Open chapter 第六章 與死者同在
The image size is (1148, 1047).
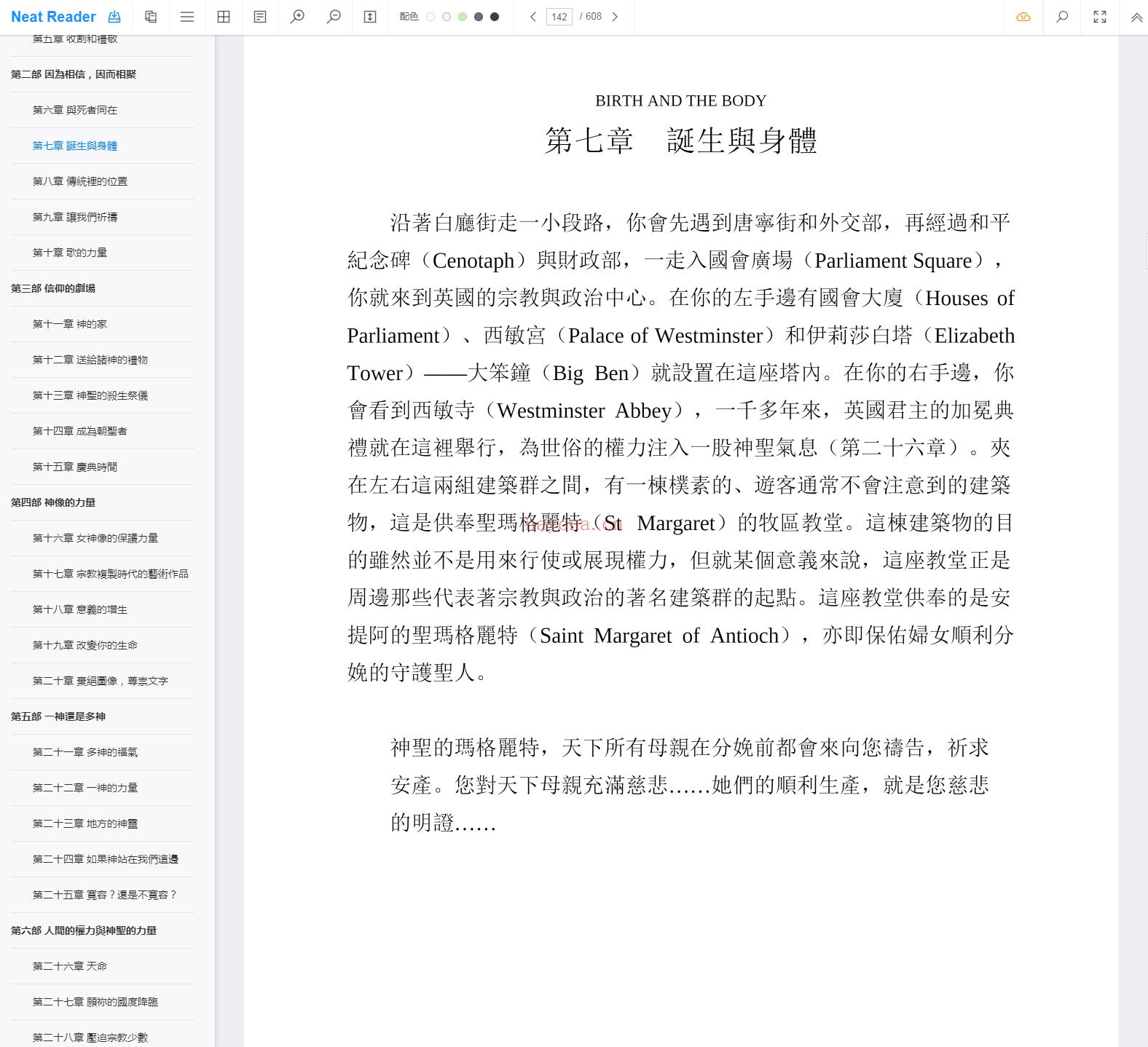(x=75, y=110)
